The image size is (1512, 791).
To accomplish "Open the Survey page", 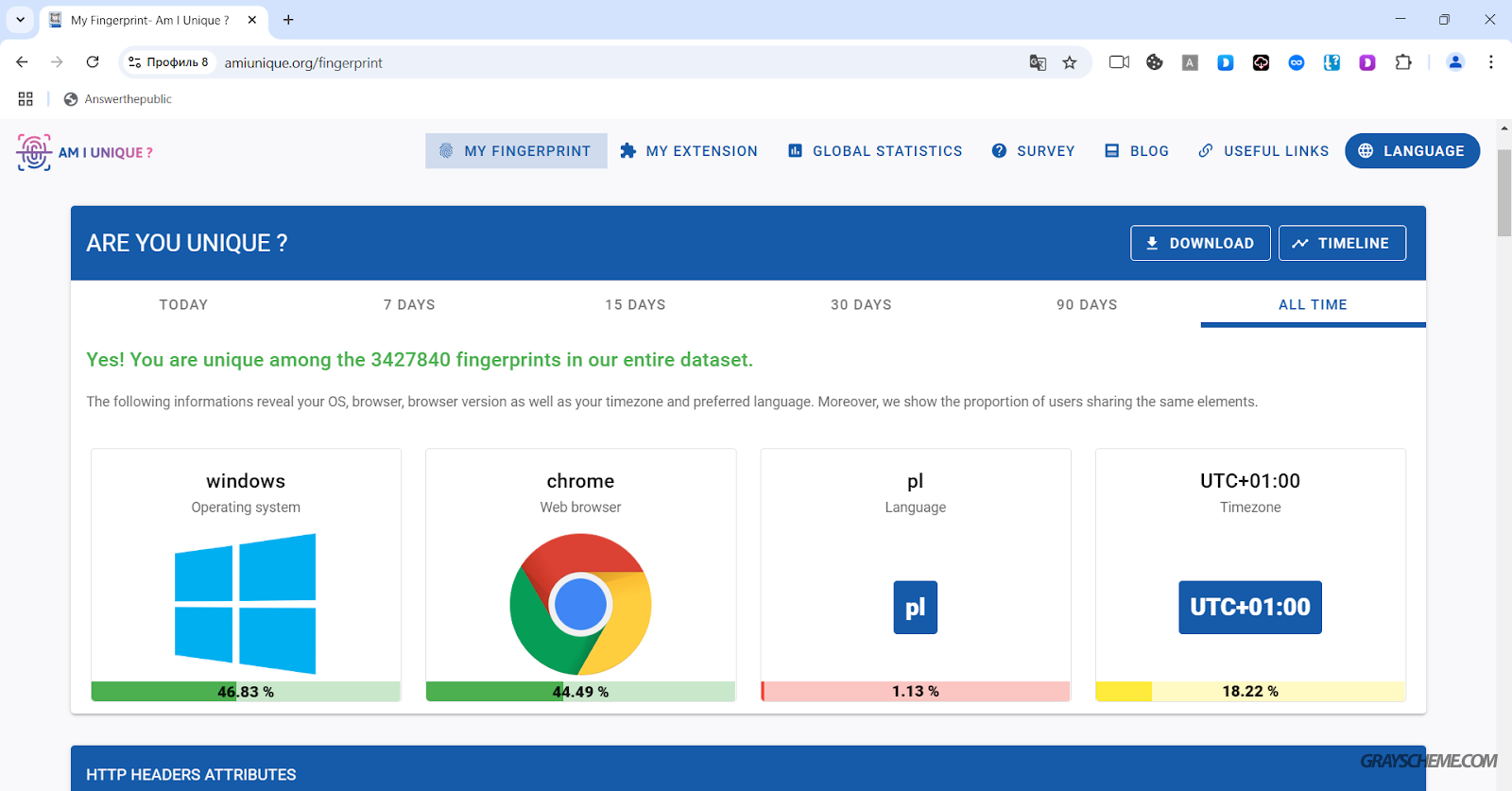I will click(1034, 151).
